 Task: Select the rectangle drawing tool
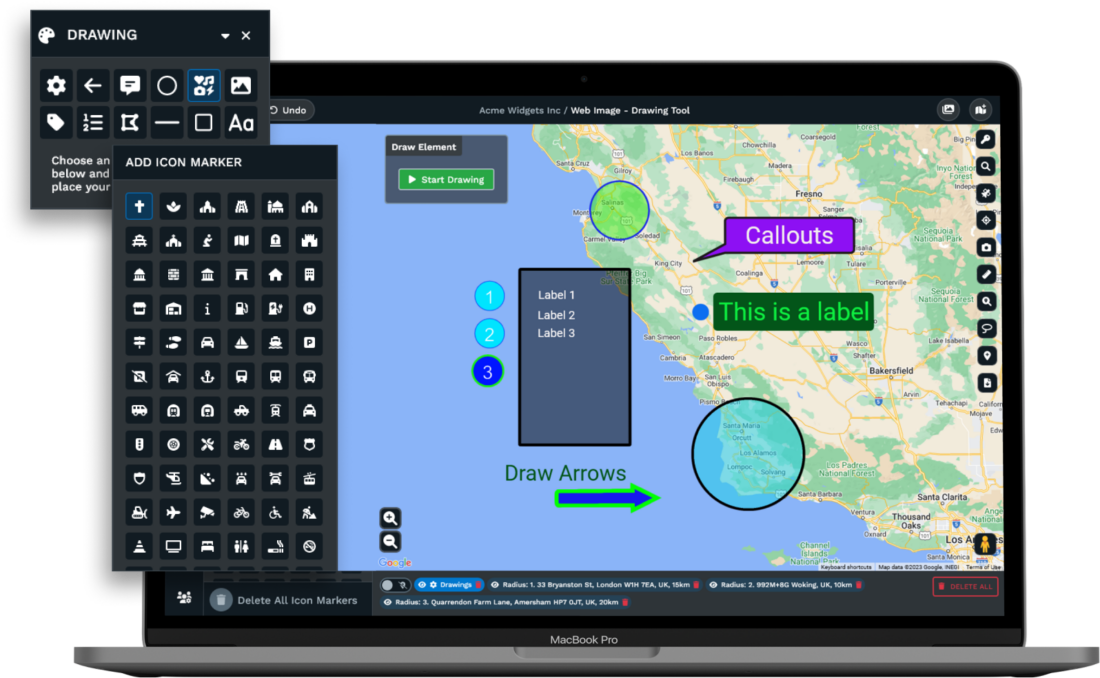click(203, 123)
